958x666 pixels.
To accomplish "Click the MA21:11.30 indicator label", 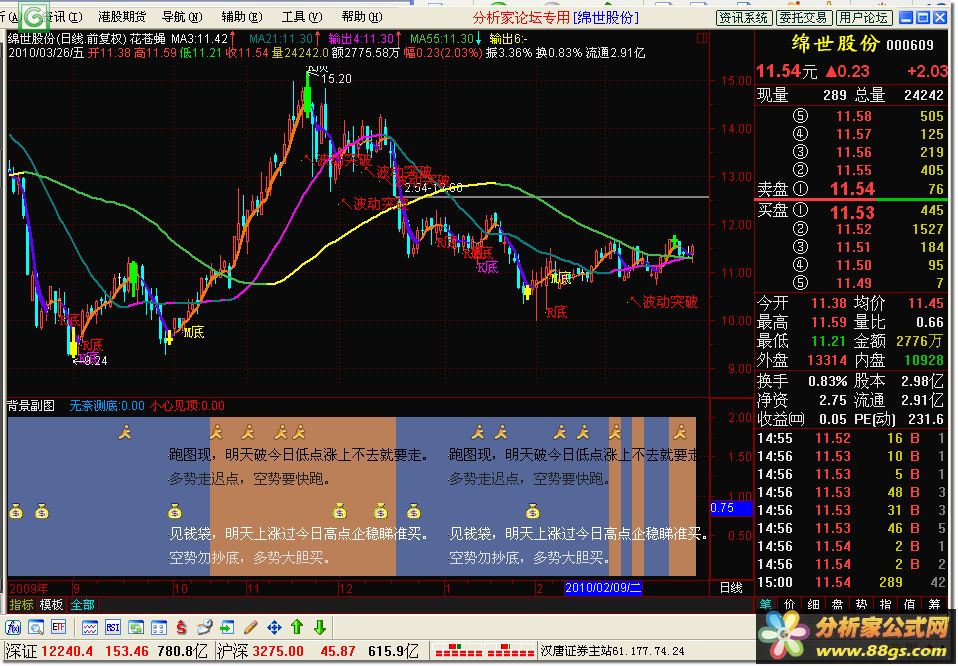I will click(281, 38).
